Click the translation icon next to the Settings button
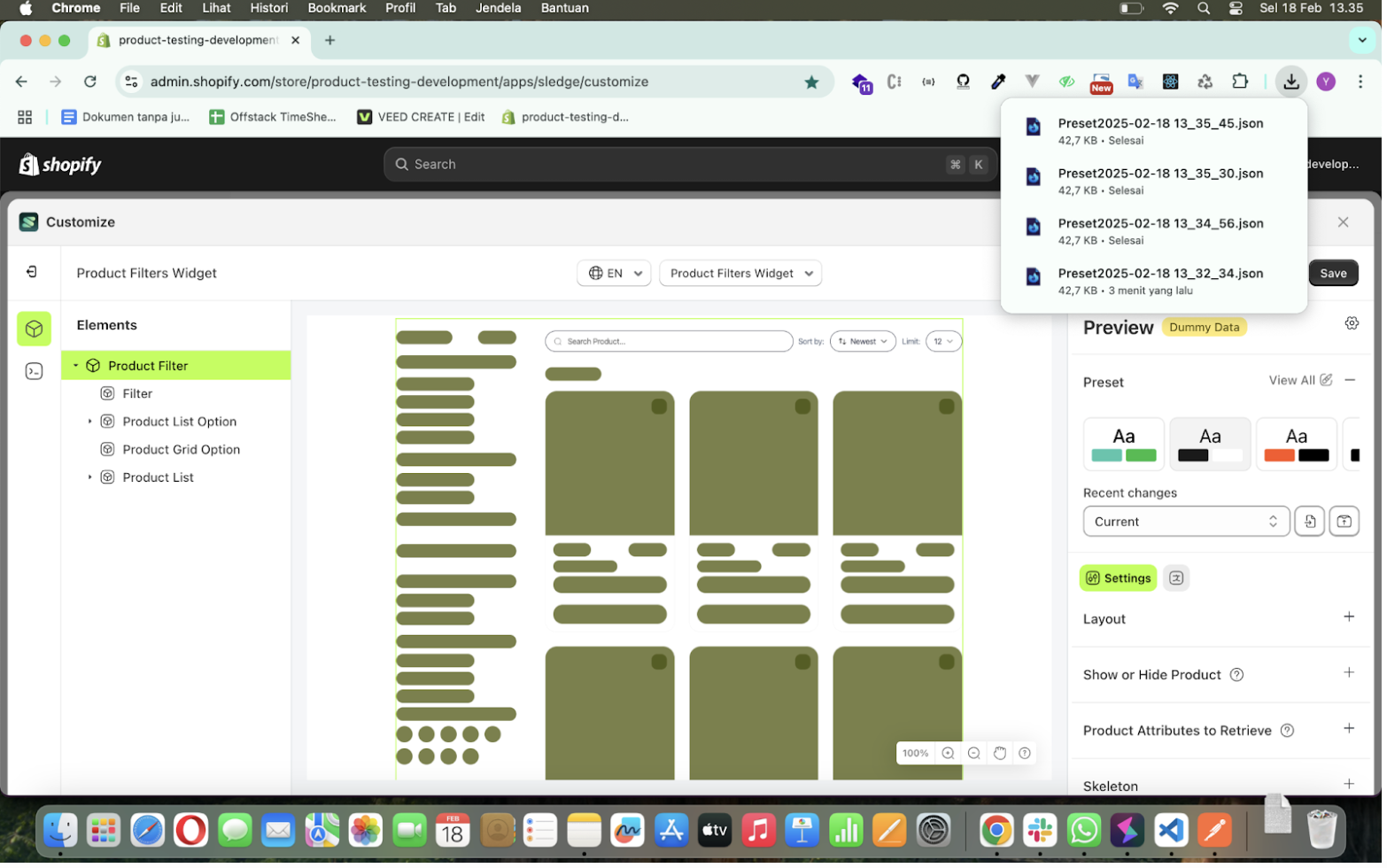 pyautogui.click(x=1176, y=577)
